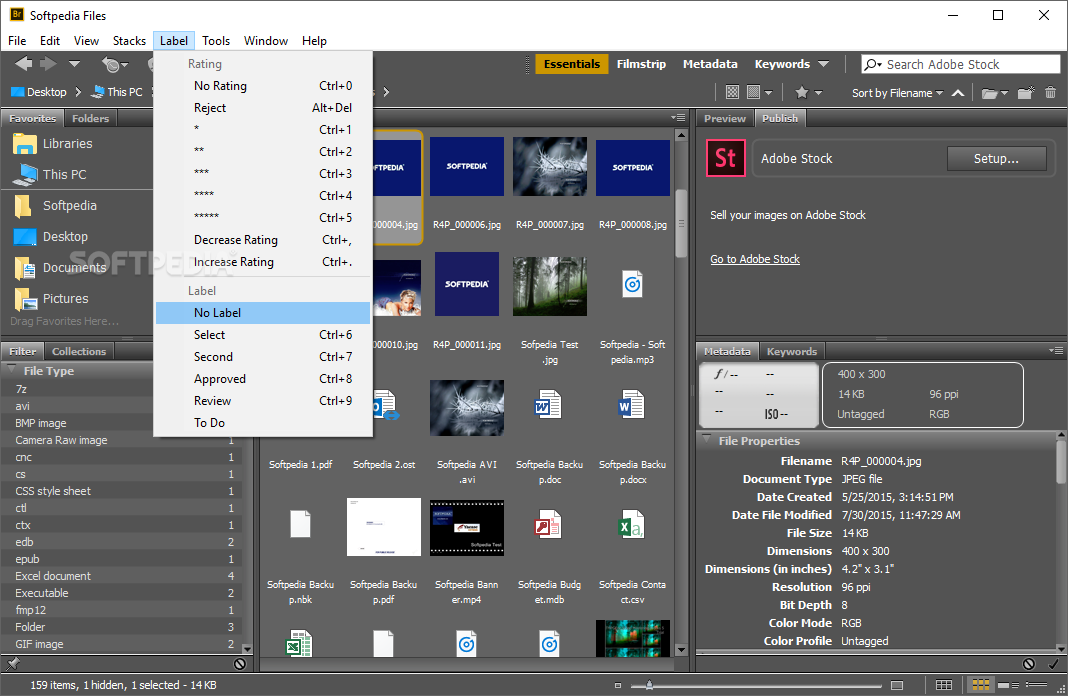Open the recent locations dropdown arrow beside the forward arrow
This screenshot has width=1068, height=696.
coord(74,64)
